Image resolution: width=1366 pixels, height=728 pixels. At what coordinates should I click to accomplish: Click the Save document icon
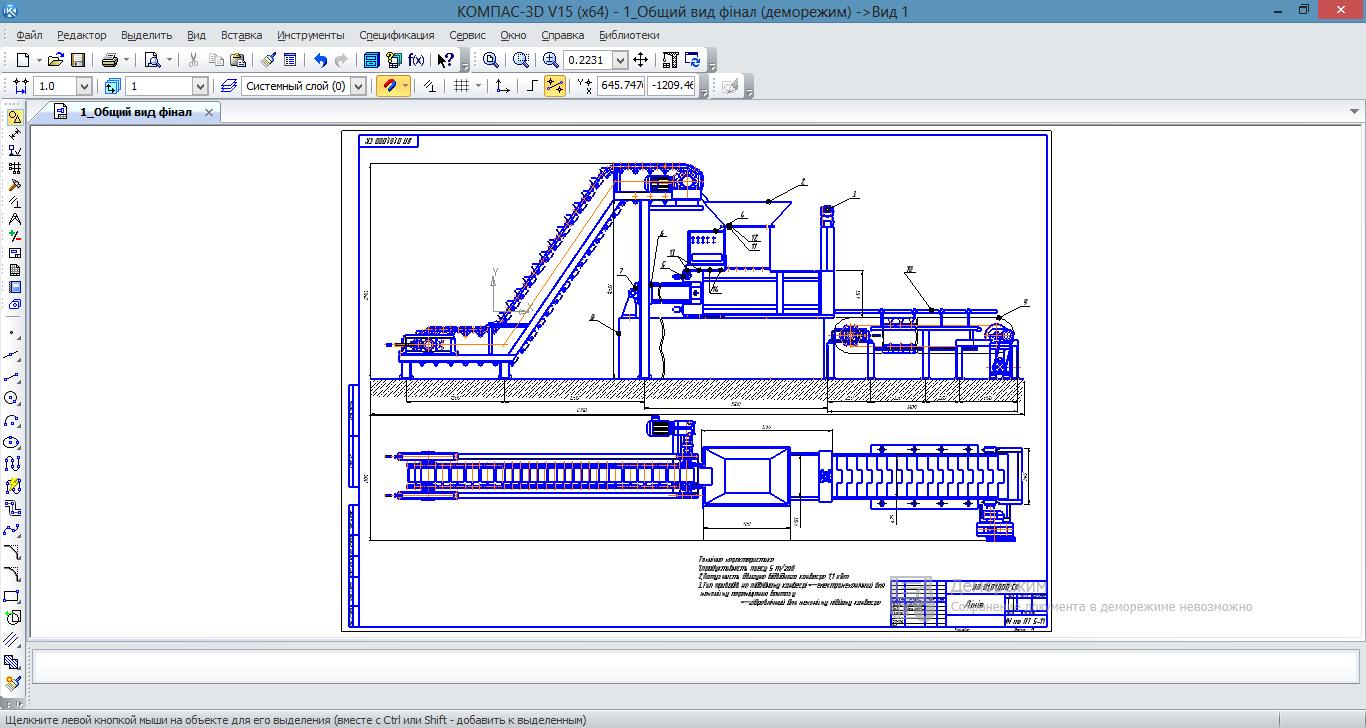(78, 60)
